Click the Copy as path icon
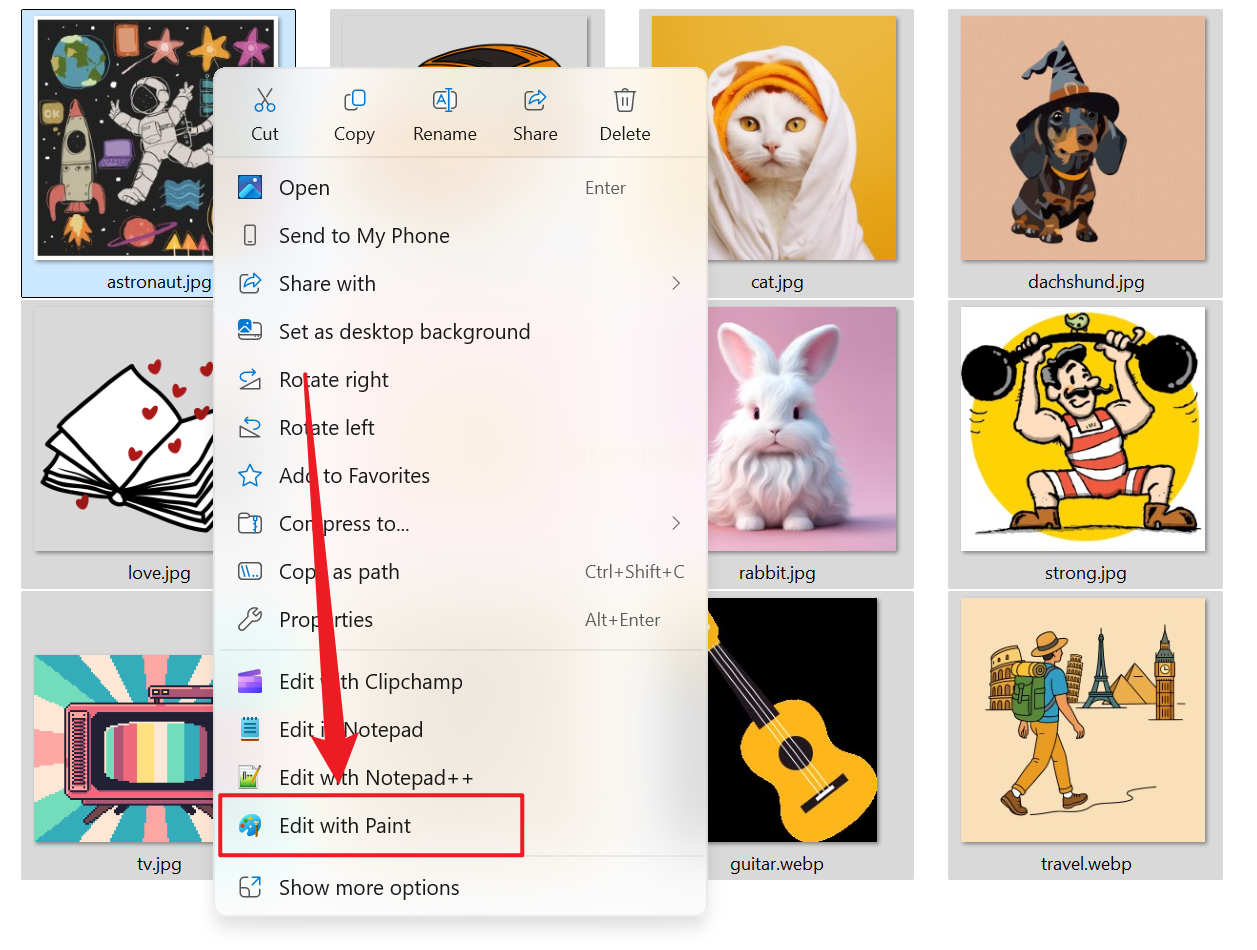This screenshot has width=1257, height=950. [x=250, y=571]
